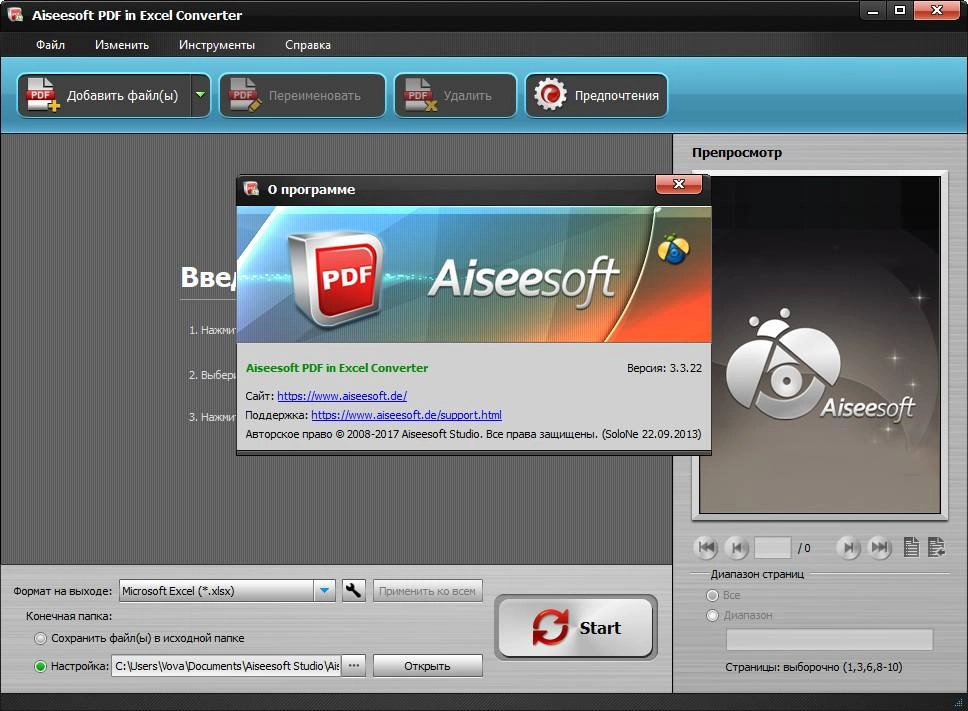Click the green Aiseesoft PDF in Excel Converter title

click(x=337, y=368)
